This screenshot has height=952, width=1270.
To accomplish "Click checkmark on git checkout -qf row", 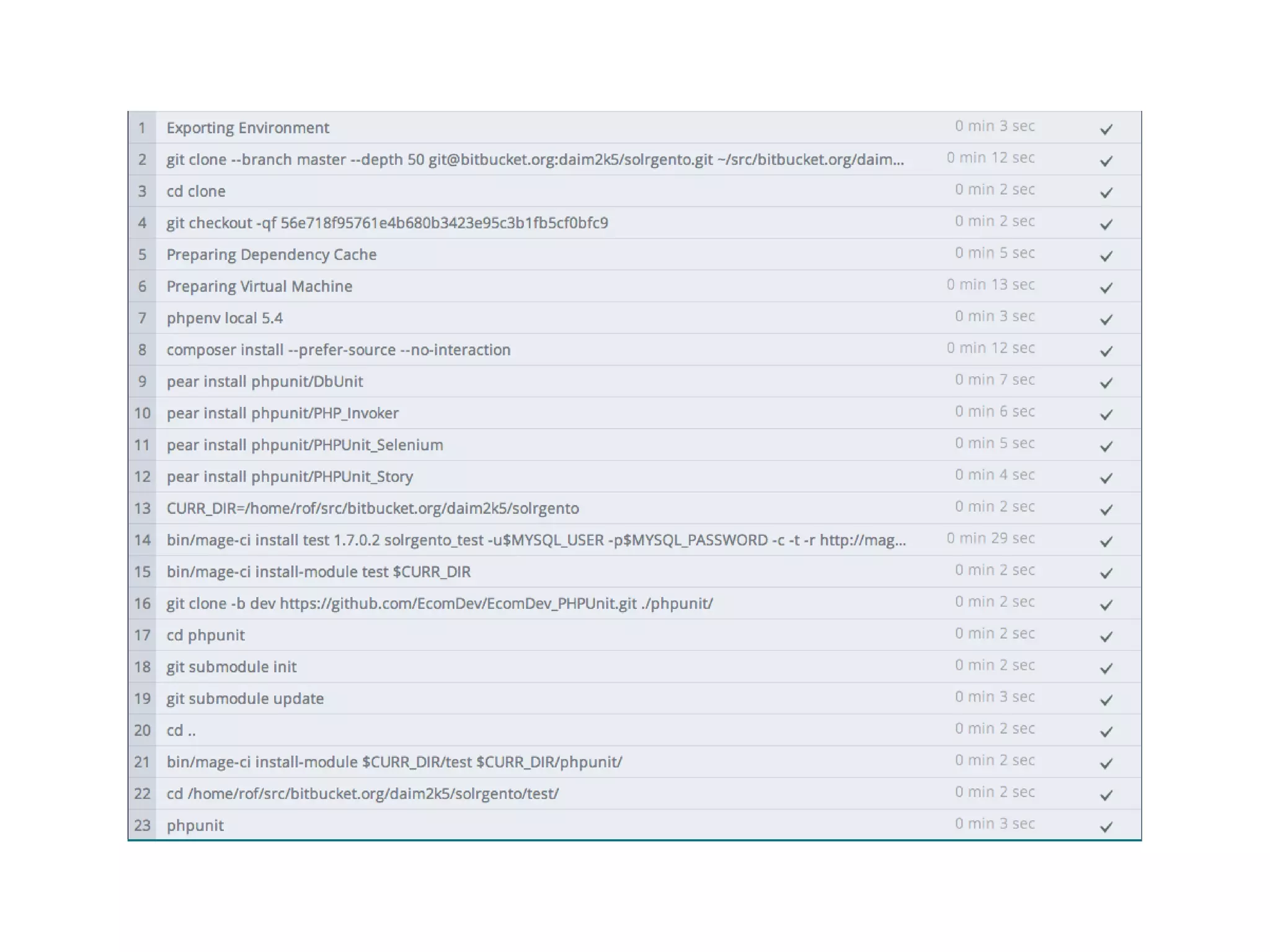I will coord(1106,224).
